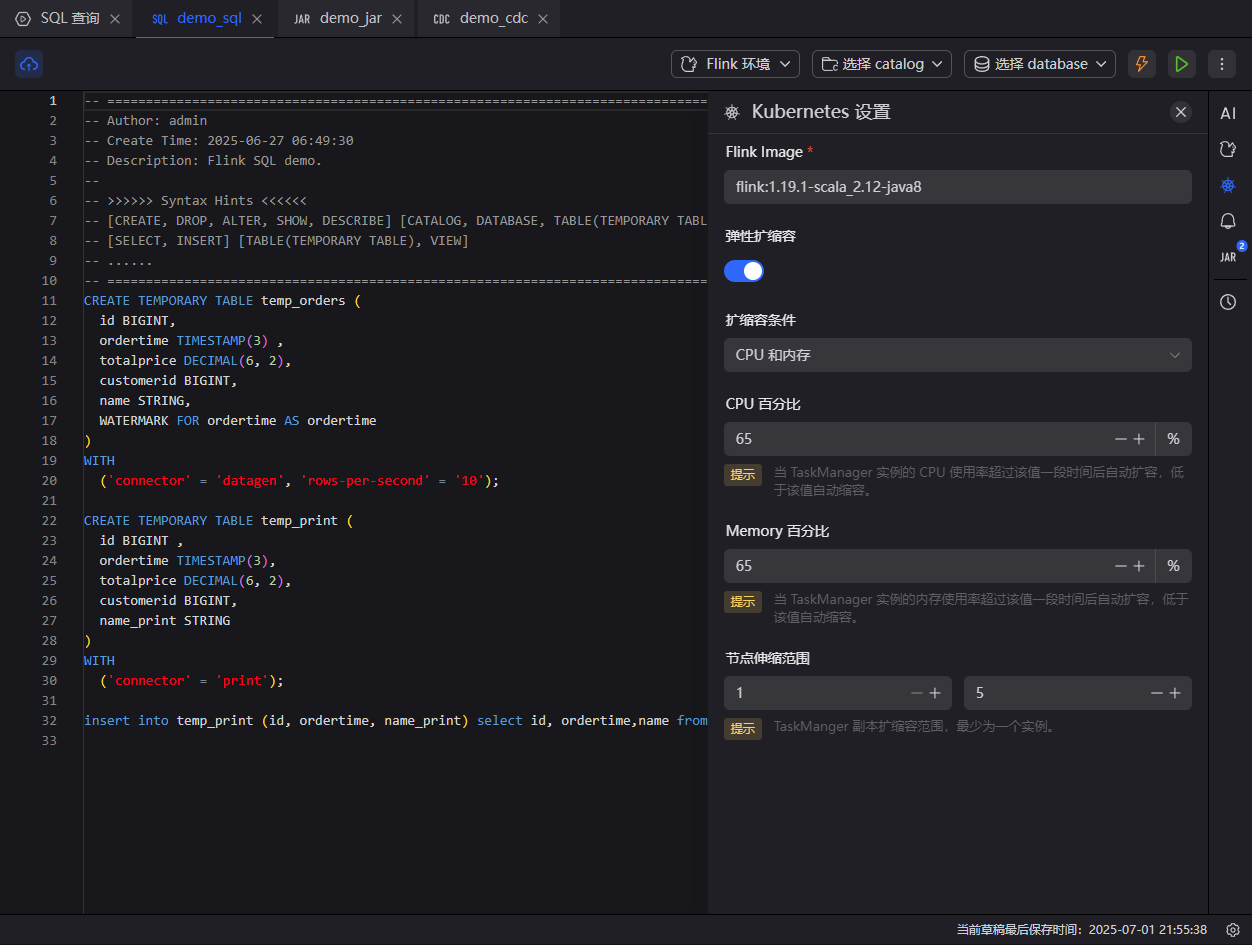Screen dimensions: 1252x945
Task: Click the Flink Image input field
Action: 957,187
